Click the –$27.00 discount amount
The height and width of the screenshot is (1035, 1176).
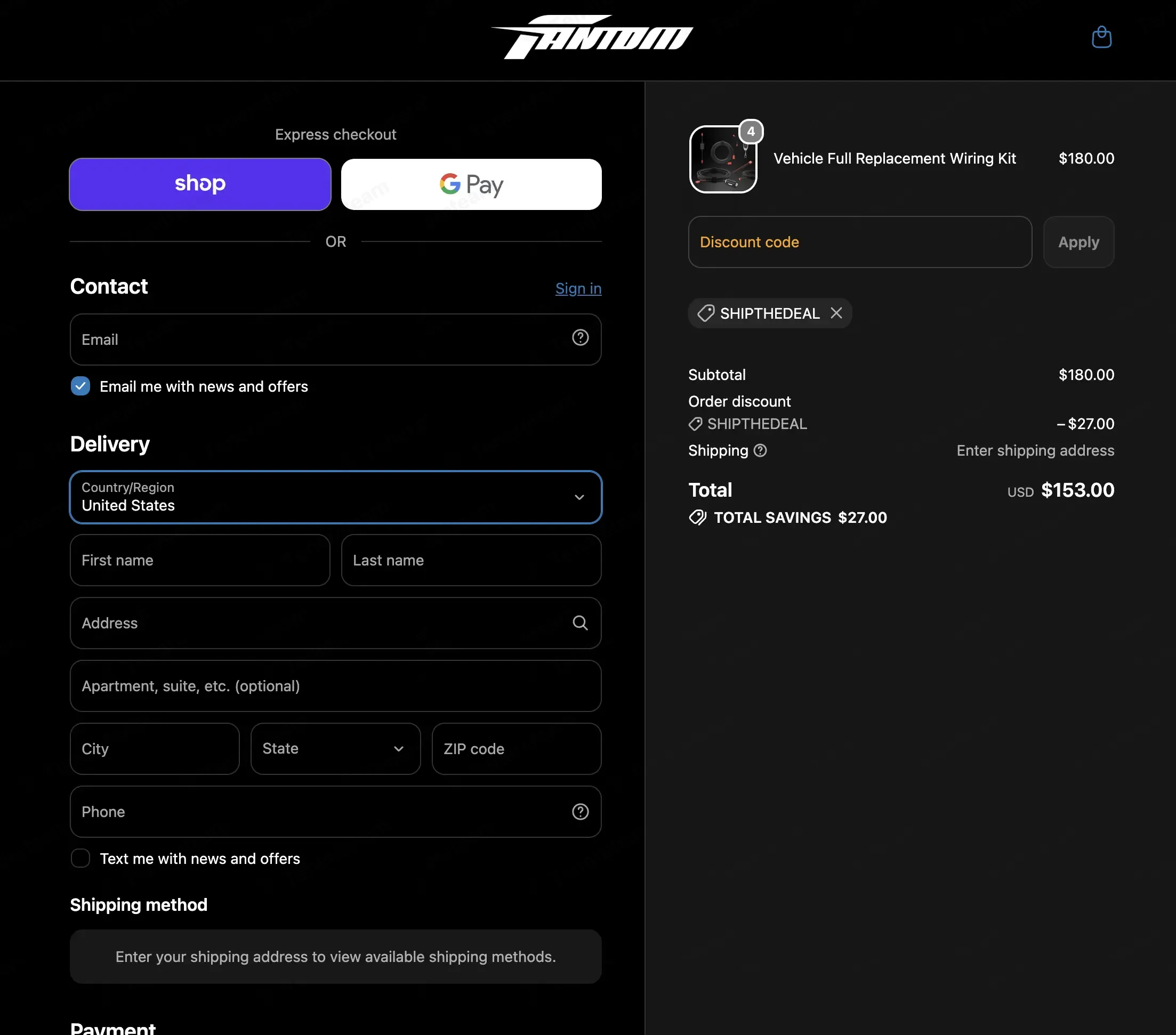click(1085, 424)
